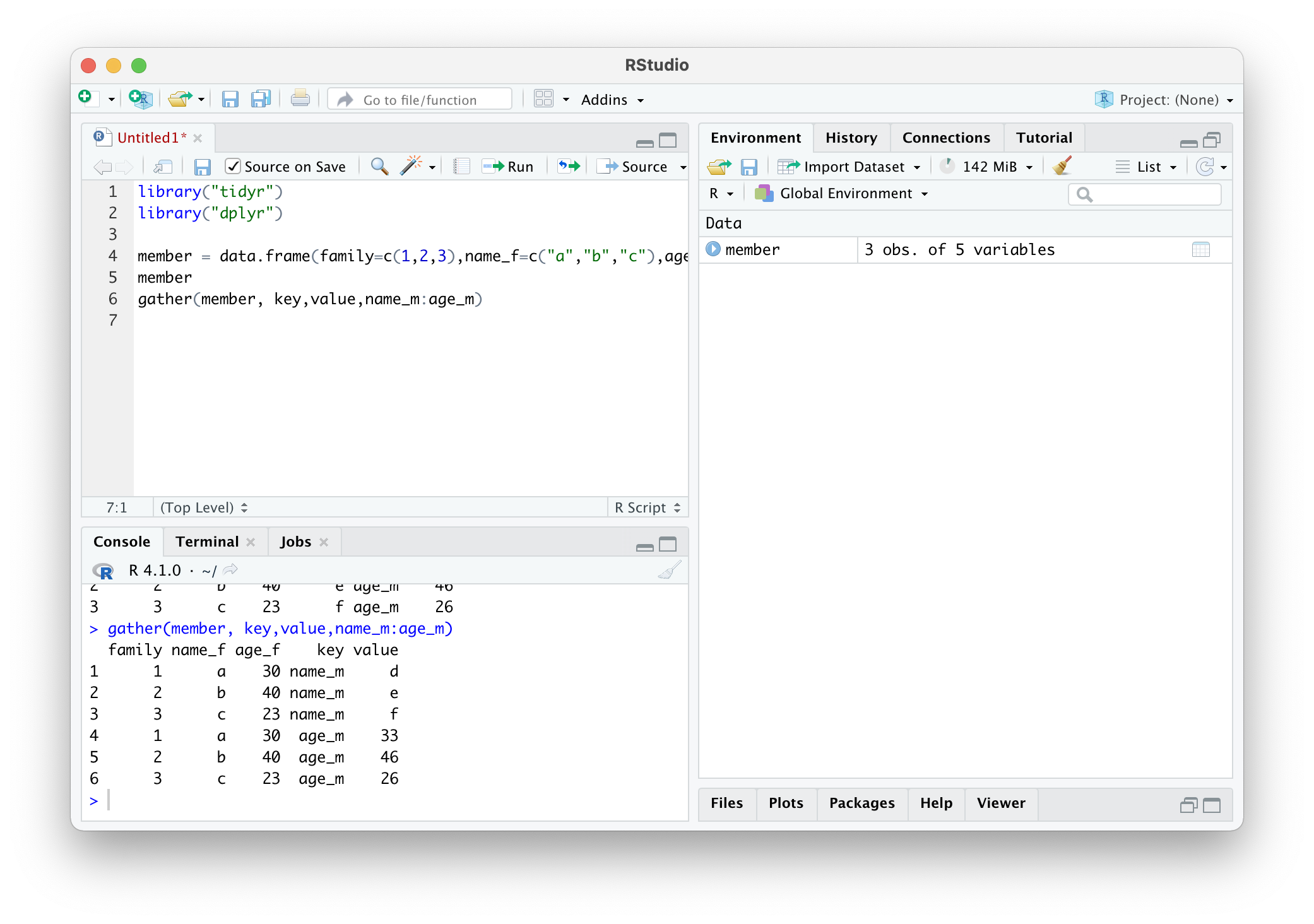Print the current file icon
1314x924 pixels.
pos(300,98)
